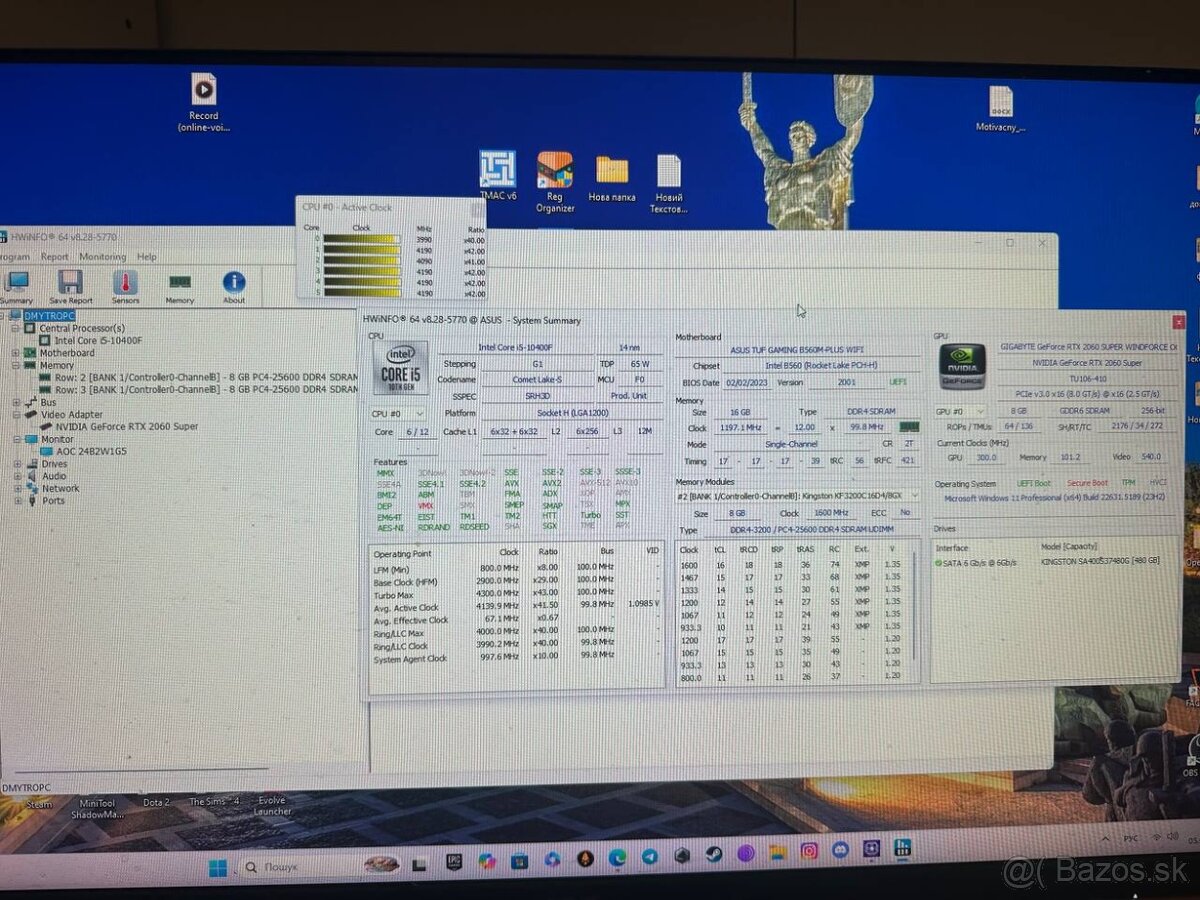Screen dimensions: 1200x900
Task: Select NVIDIA GeForce RTX 2060 Super entry
Action: coord(126,427)
